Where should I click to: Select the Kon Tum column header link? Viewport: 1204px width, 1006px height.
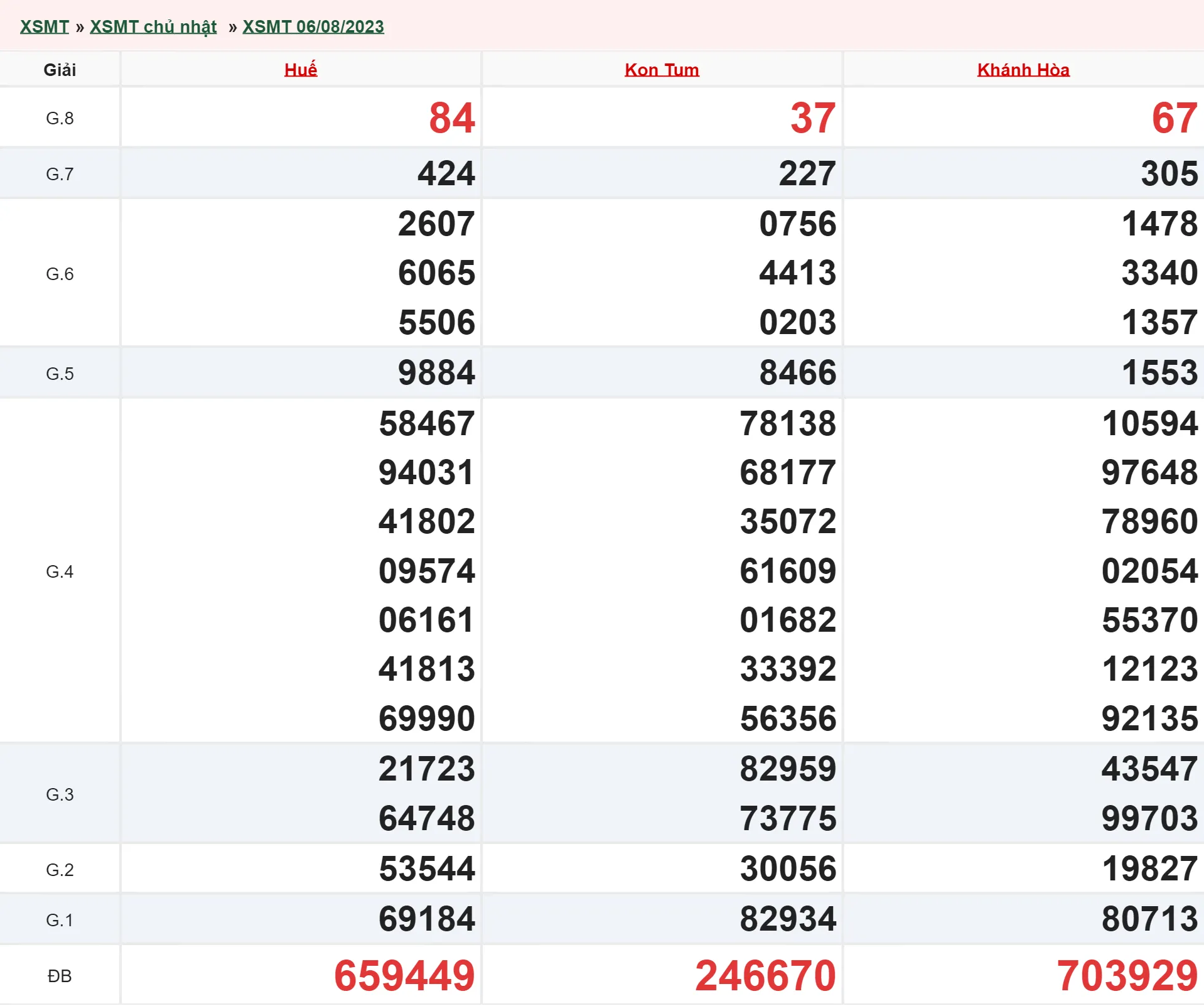coord(661,70)
